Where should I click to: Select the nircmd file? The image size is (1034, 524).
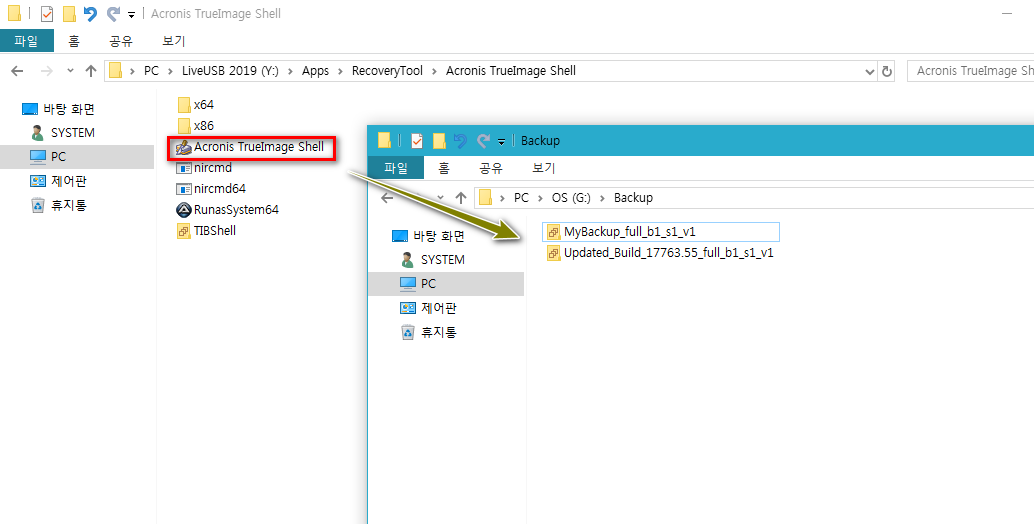click(205, 168)
